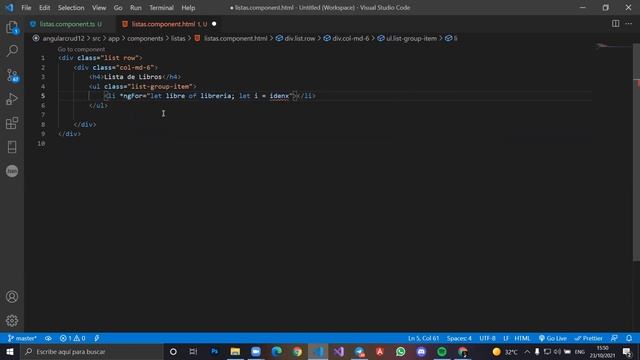Viewport: 640px width, 360px height.
Task: Open the Extensions view
Action: click(12, 123)
